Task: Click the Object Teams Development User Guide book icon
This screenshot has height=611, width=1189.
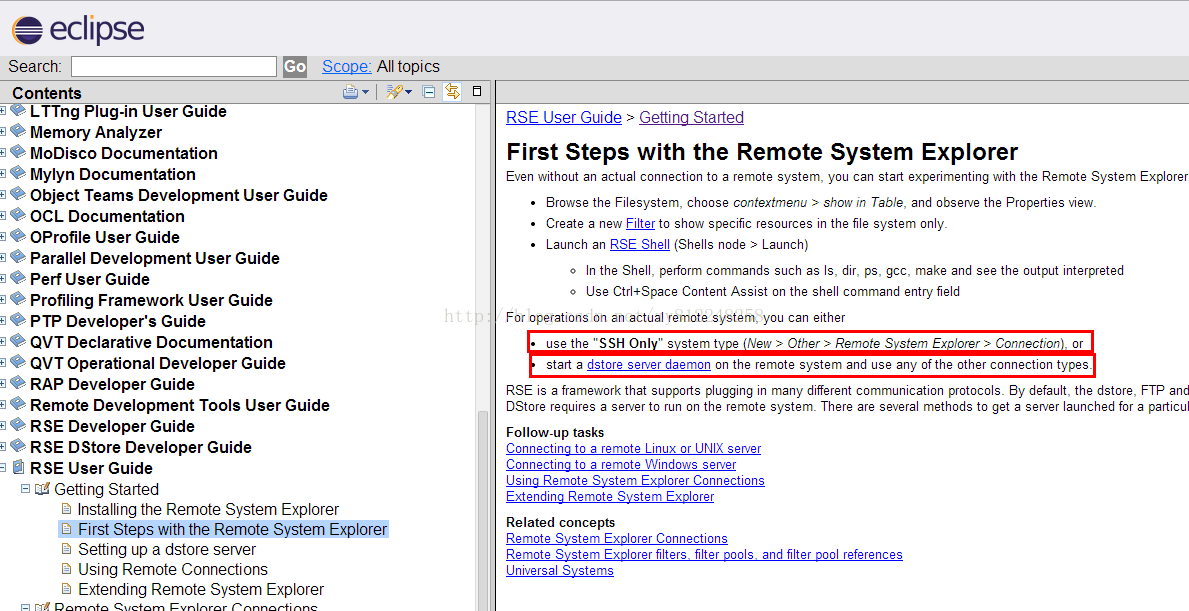Action: 18,195
